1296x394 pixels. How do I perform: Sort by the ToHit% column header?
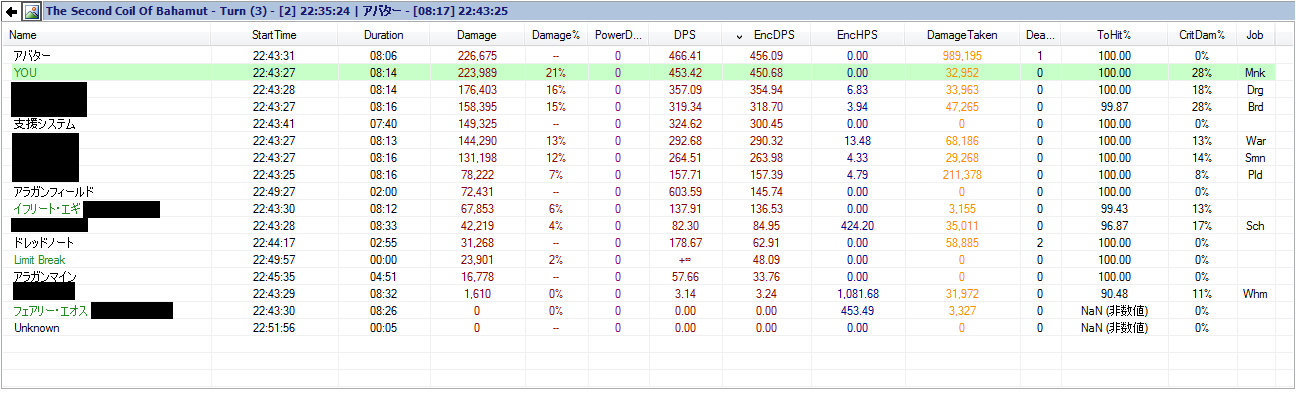pos(1114,35)
